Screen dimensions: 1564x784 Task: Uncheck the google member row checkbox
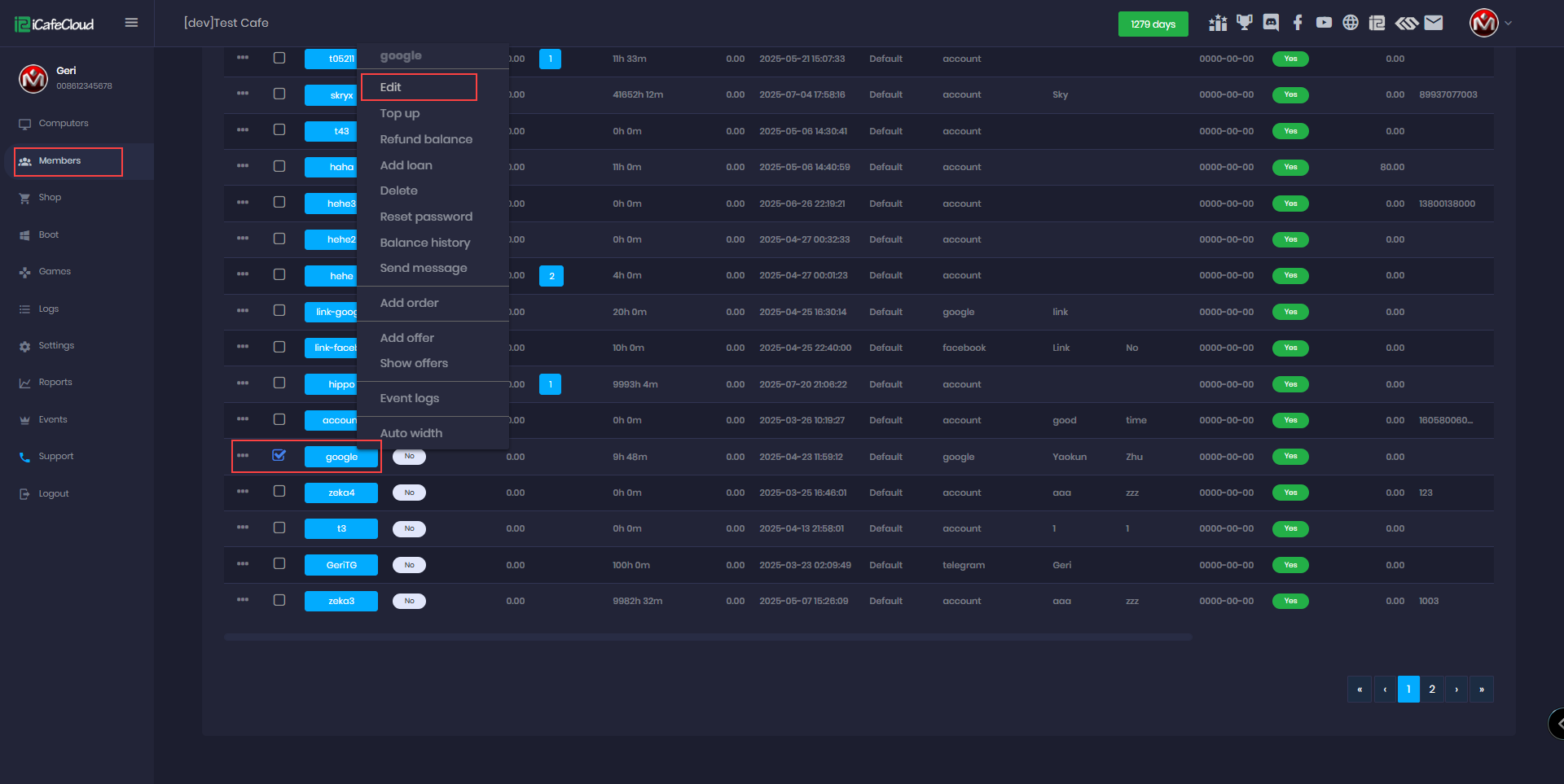click(x=279, y=456)
